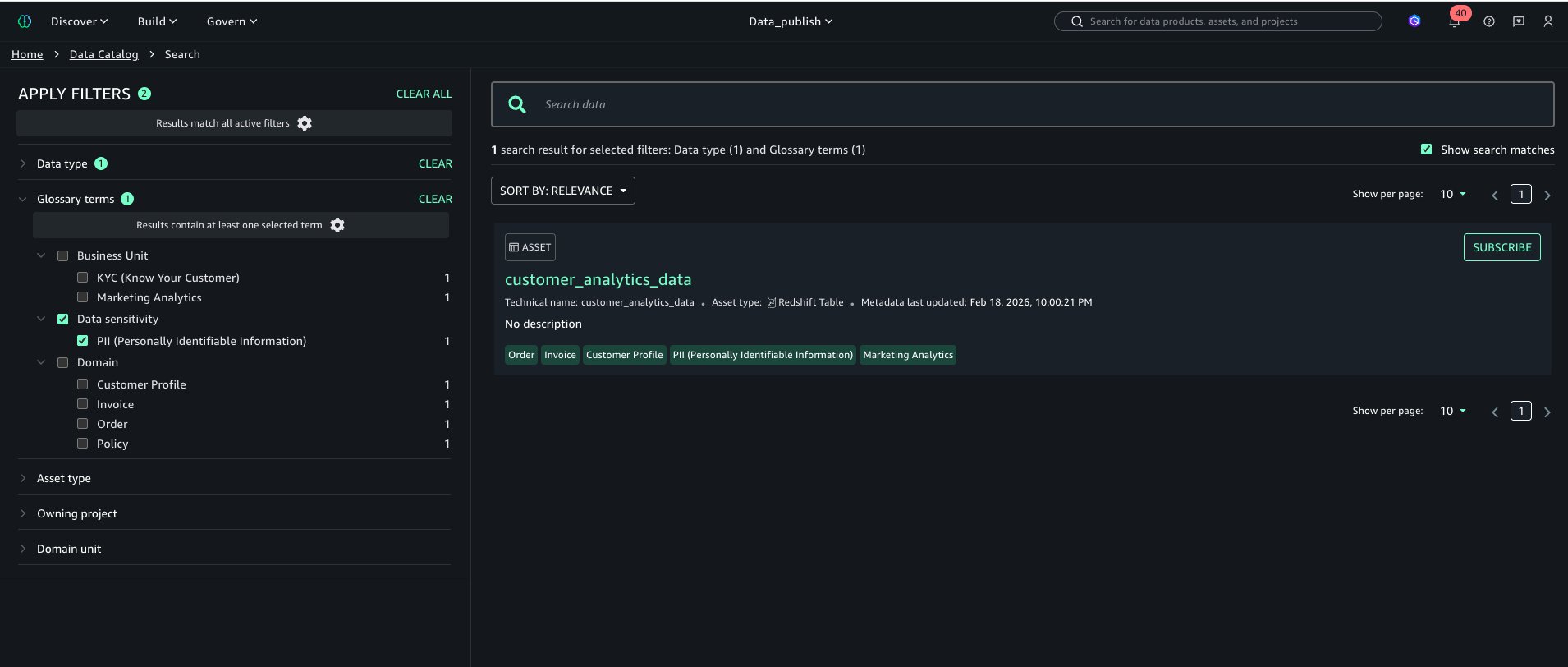Open the notifications bell icon
This screenshot has height=667, width=1568.
coord(1454,22)
